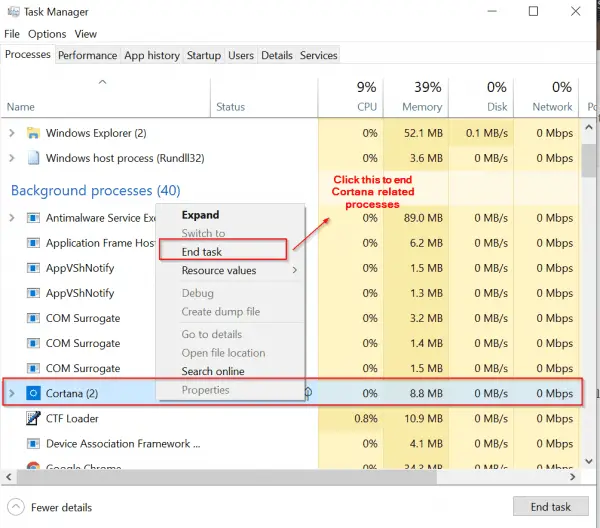Expand the Antimalware Service Executable row
This screenshot has height=528, width=600.
pyautogui.click(x=12, y=218)
